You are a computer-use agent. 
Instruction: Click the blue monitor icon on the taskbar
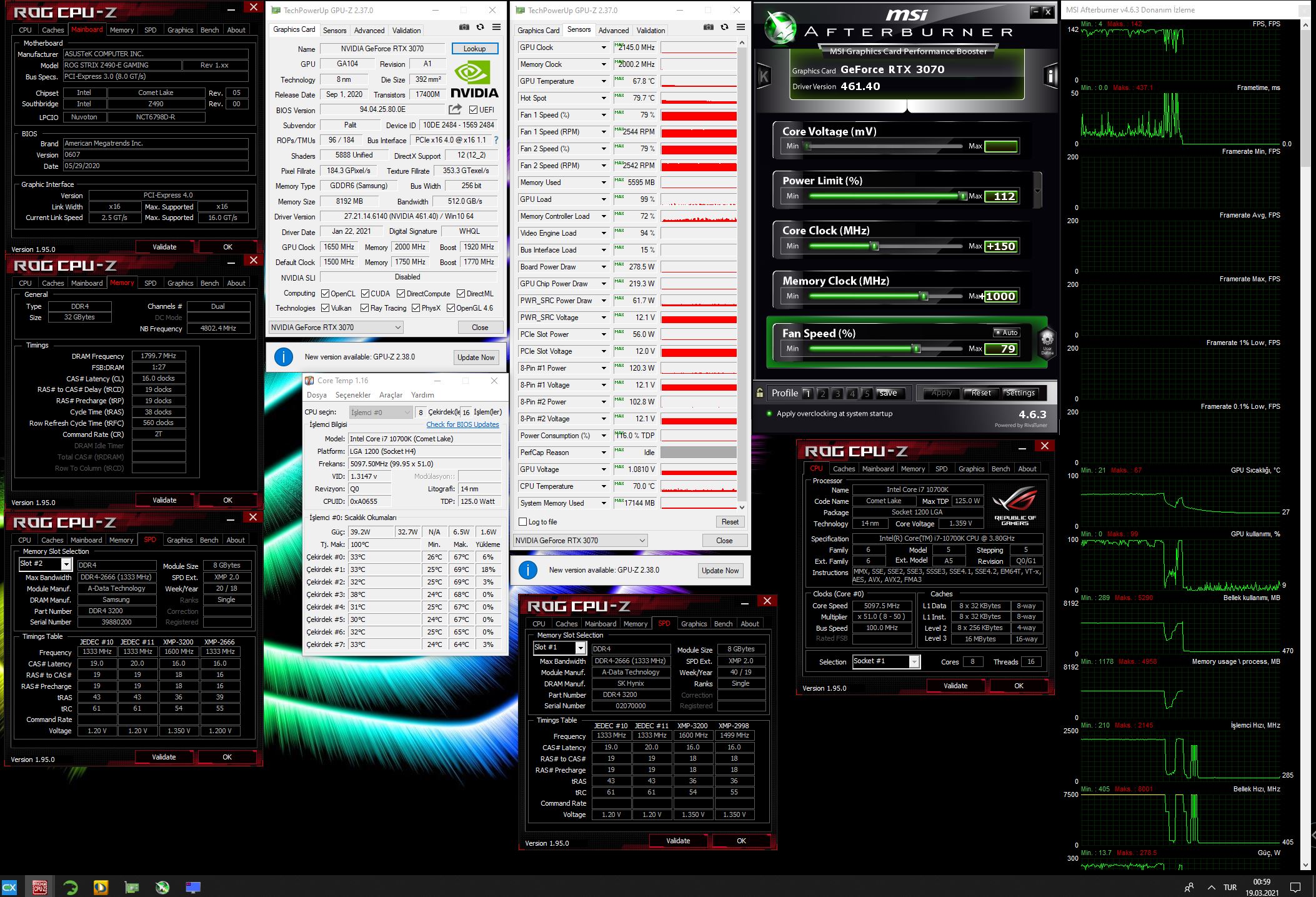(x=193, y=886)
